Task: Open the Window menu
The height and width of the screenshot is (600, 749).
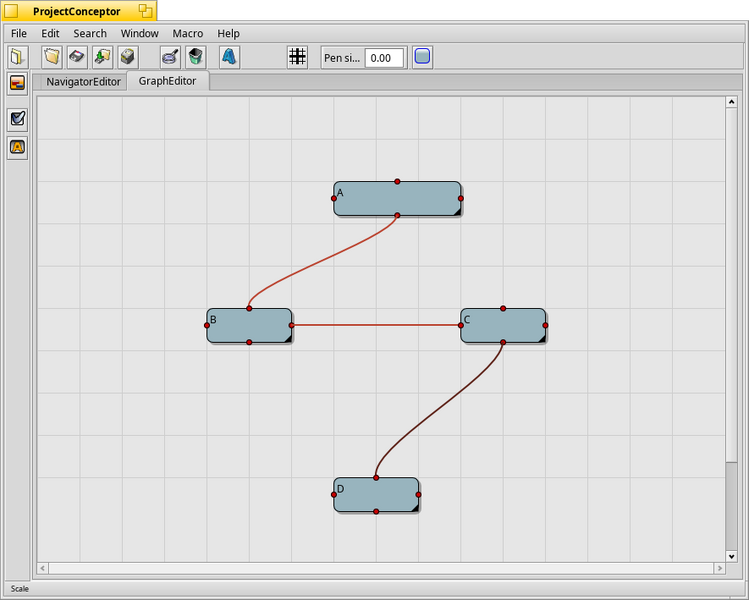Action: coord(139,33)
